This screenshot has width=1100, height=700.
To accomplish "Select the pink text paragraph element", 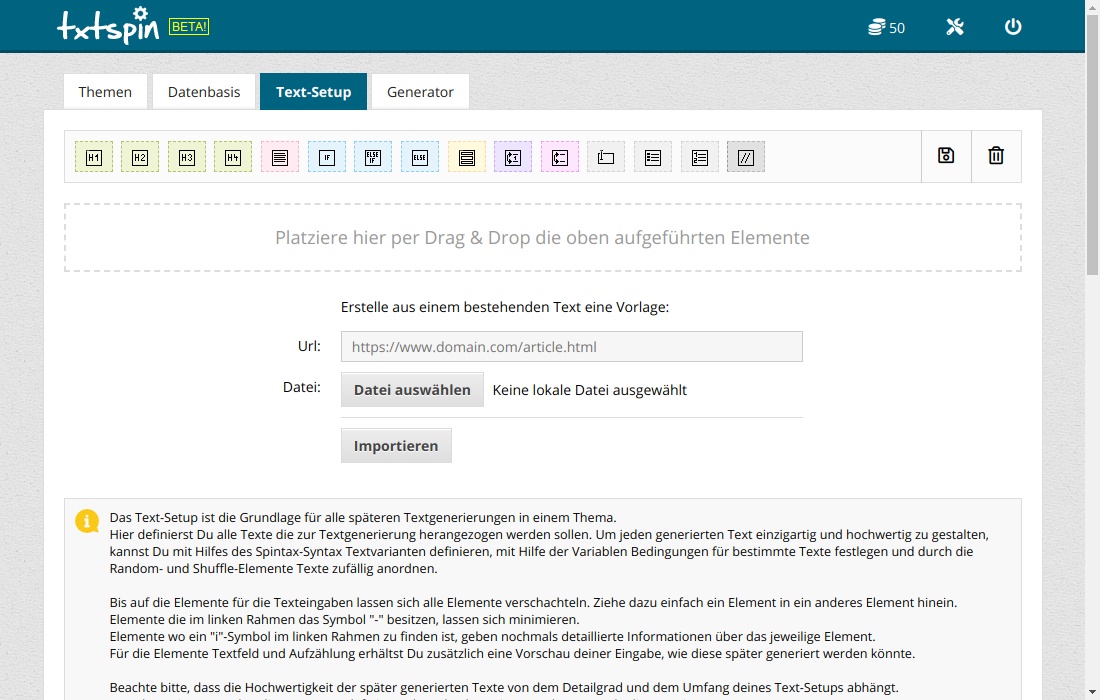I will pos(280,157).
